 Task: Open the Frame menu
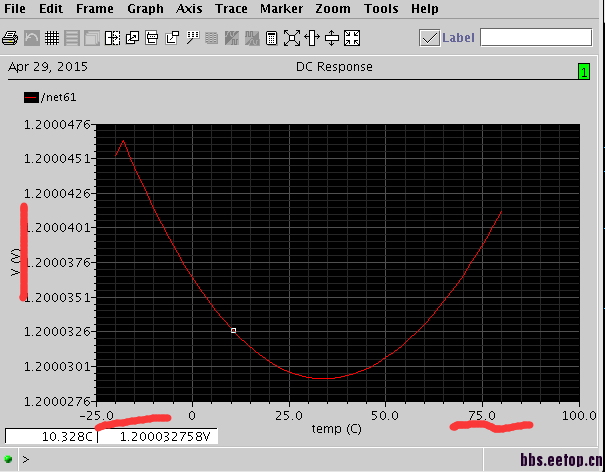point(95,8)
